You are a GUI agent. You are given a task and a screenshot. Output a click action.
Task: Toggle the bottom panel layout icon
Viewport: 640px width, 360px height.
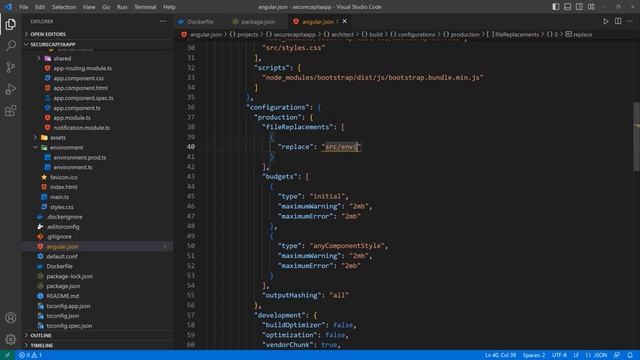pyautogui.click(x=567, y=7)
